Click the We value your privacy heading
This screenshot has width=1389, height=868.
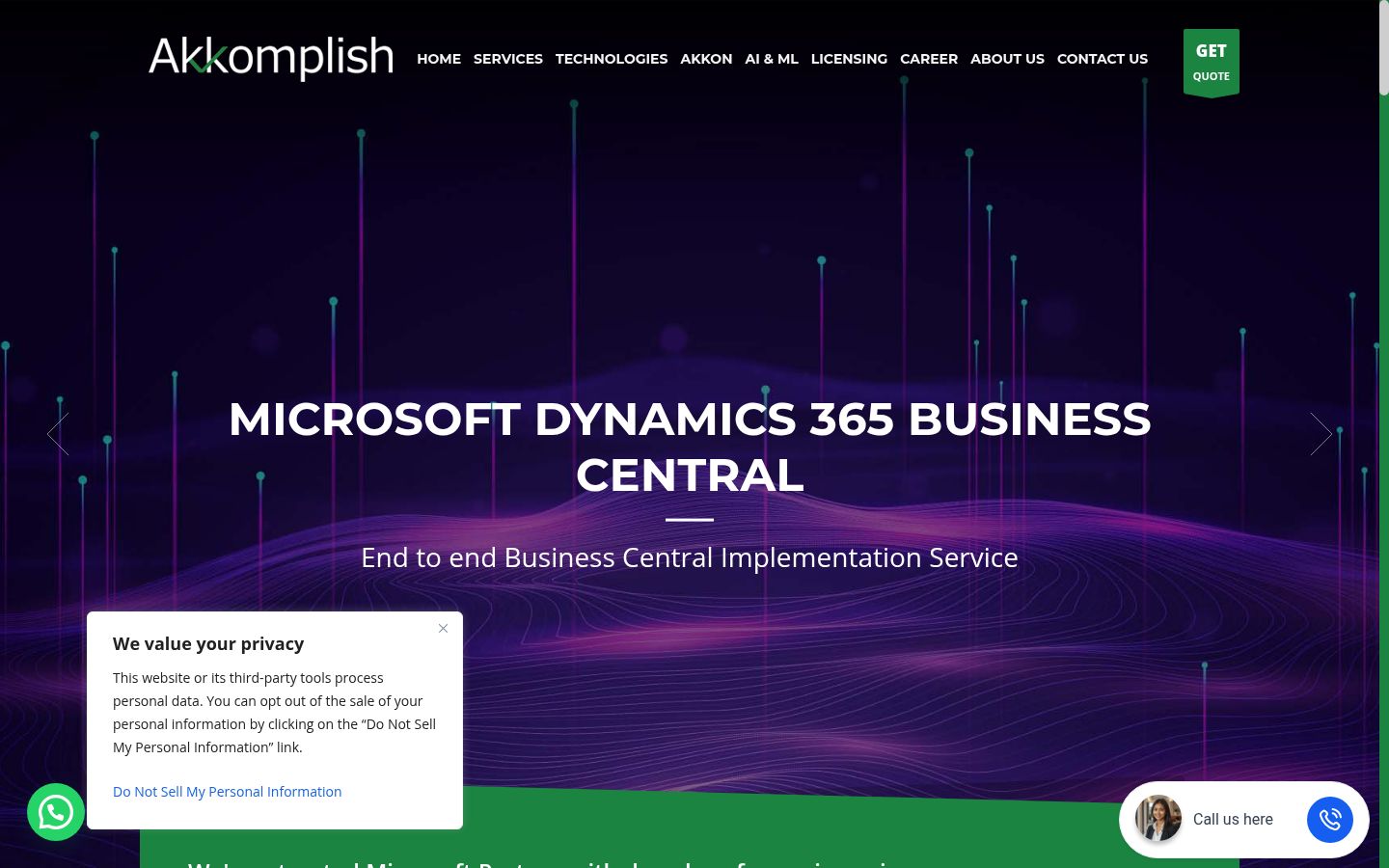click(x=208, y=643)
